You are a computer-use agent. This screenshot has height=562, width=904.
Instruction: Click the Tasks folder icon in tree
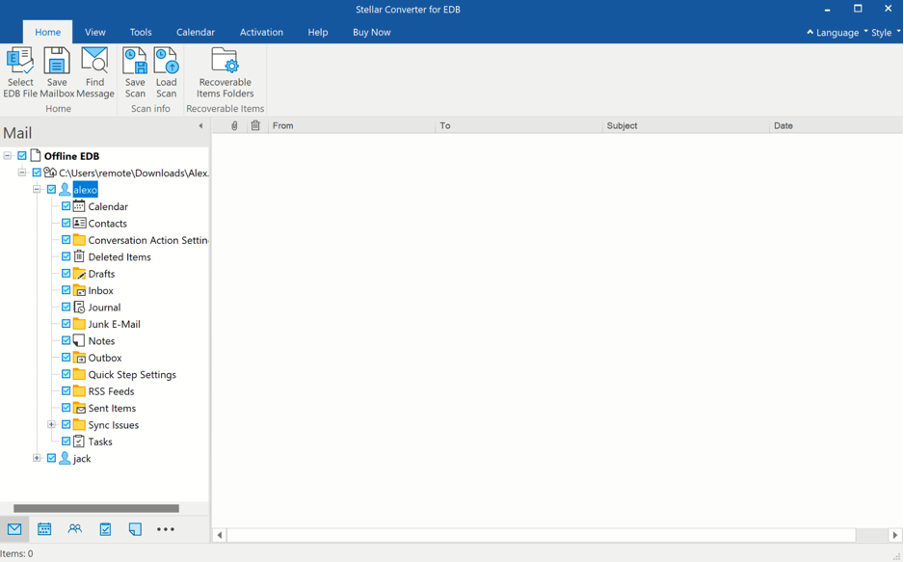pos(79,442)
